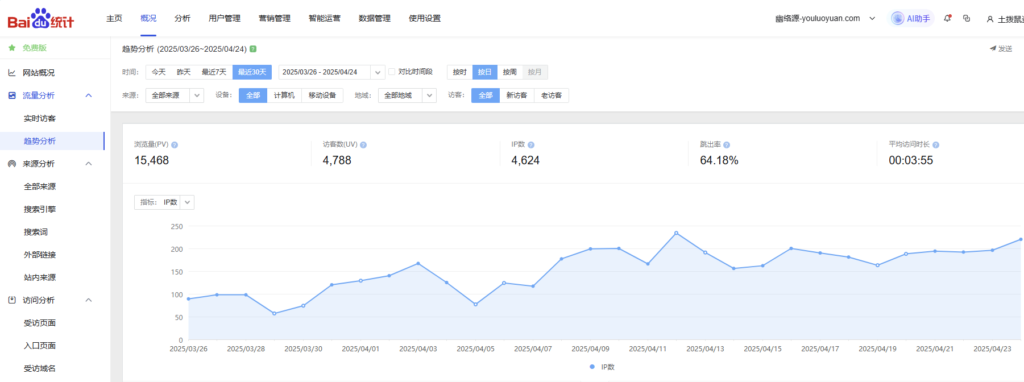This screenshot has height=382, width=1024.
Task: Open the user account icon
Action: [990, 19]
